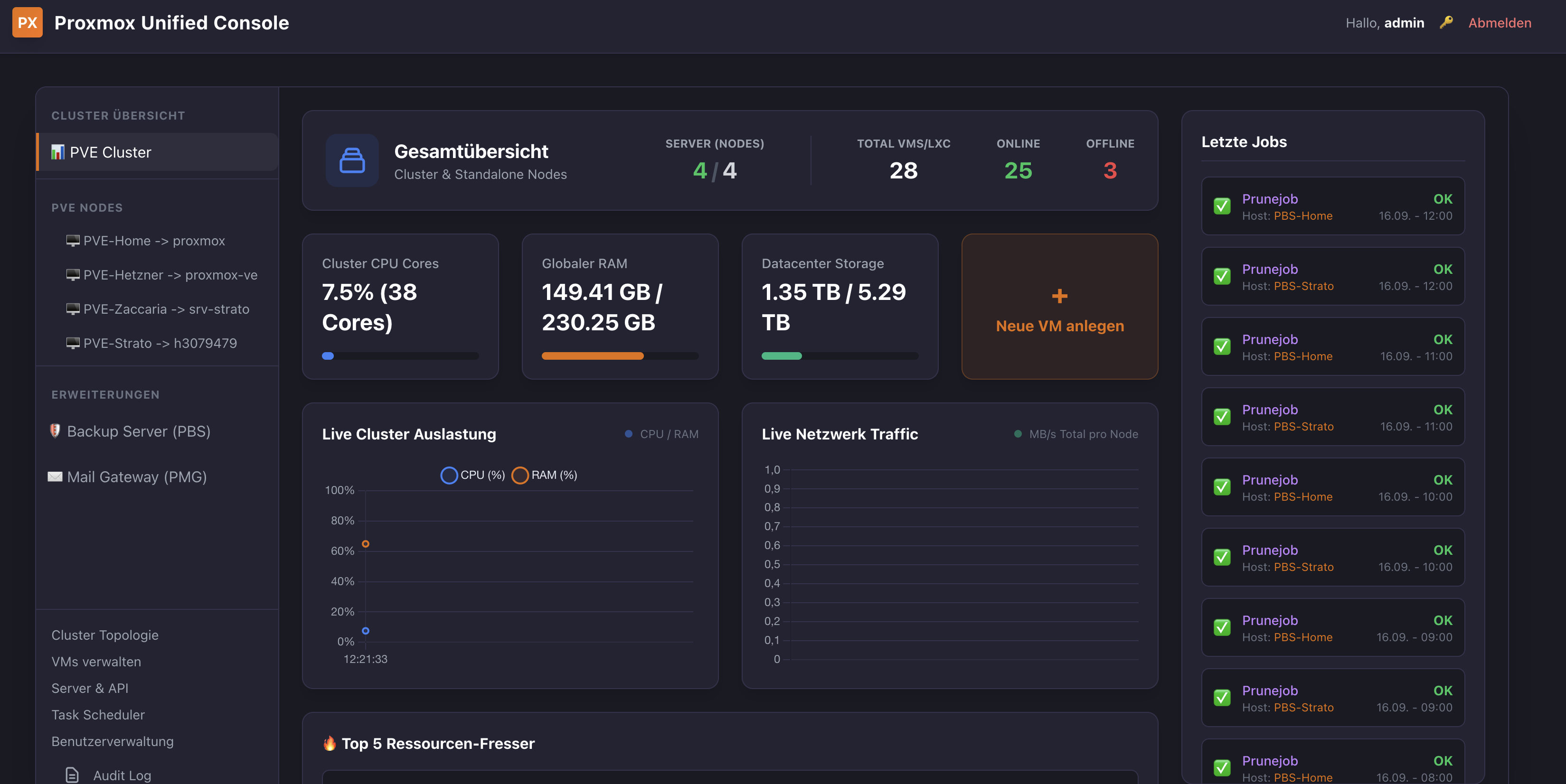Screen dimensions: 1566x784
Task: Select PVE-Strato -> h3079479 node
Action: tap(151, 343)
